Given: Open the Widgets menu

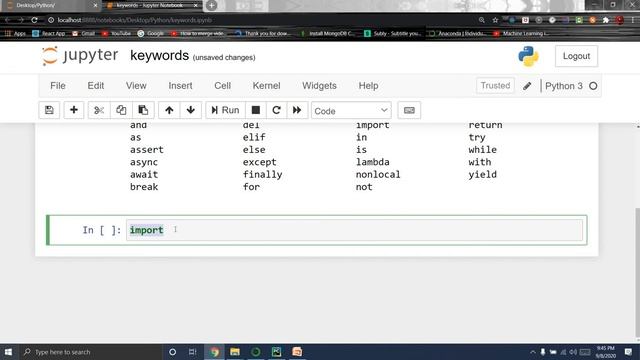Looking at the screenshot, I should [319, 86].
